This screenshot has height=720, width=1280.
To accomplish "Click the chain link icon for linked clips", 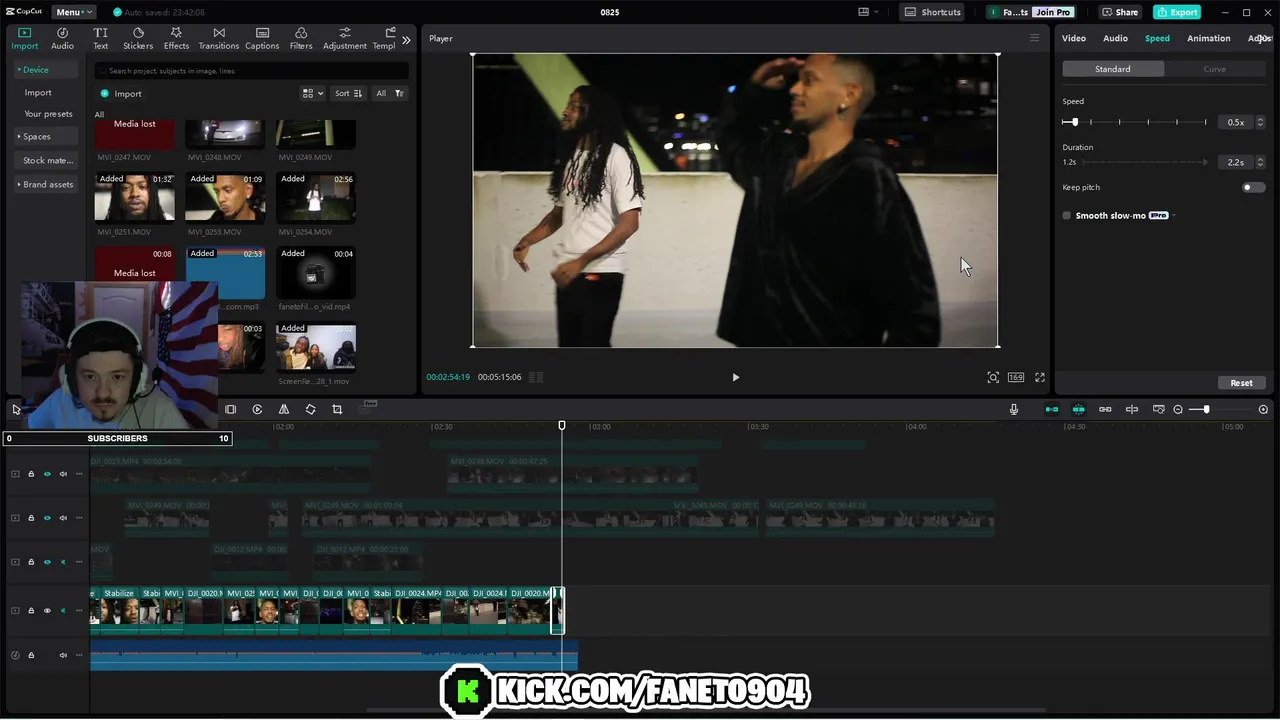I will coord(1105,409).
